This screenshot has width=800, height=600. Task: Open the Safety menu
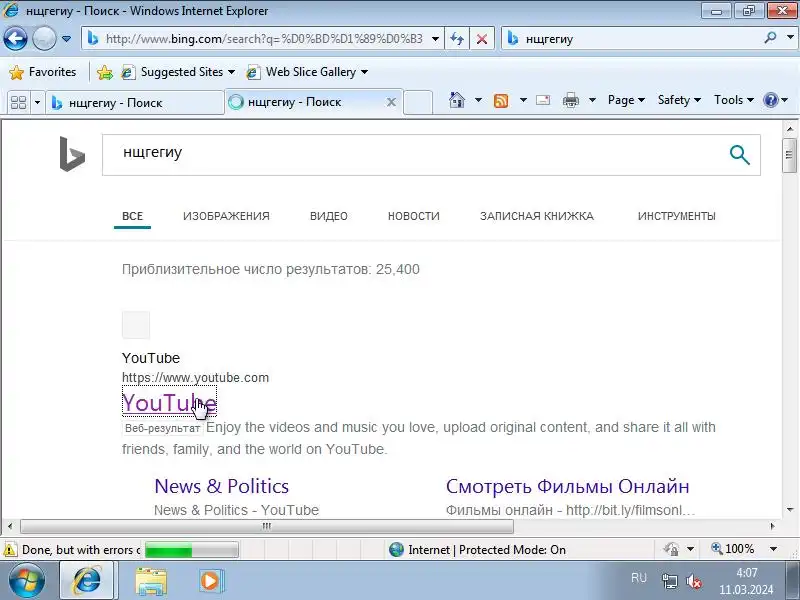tap(679, 100)
